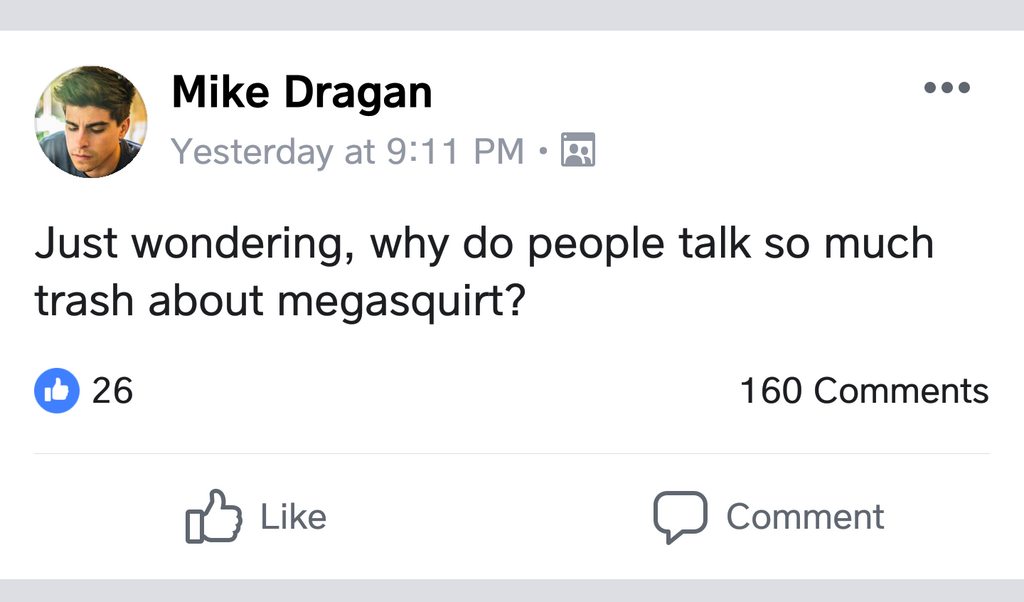This screenshot has width=1024, height=602.
Task: Click the dot separator after the timestamp
Action: click(542, 152)
